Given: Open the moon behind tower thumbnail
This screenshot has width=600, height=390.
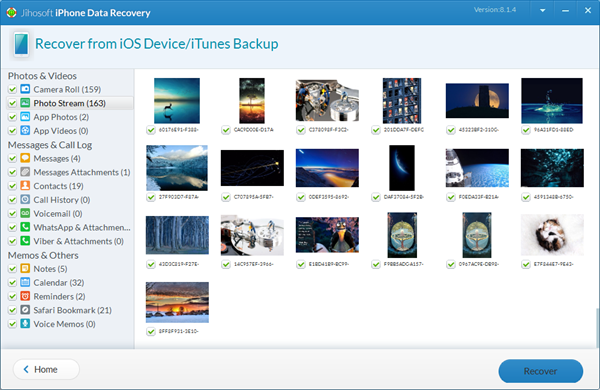Looking at the screenshot, I should (477, 101).
